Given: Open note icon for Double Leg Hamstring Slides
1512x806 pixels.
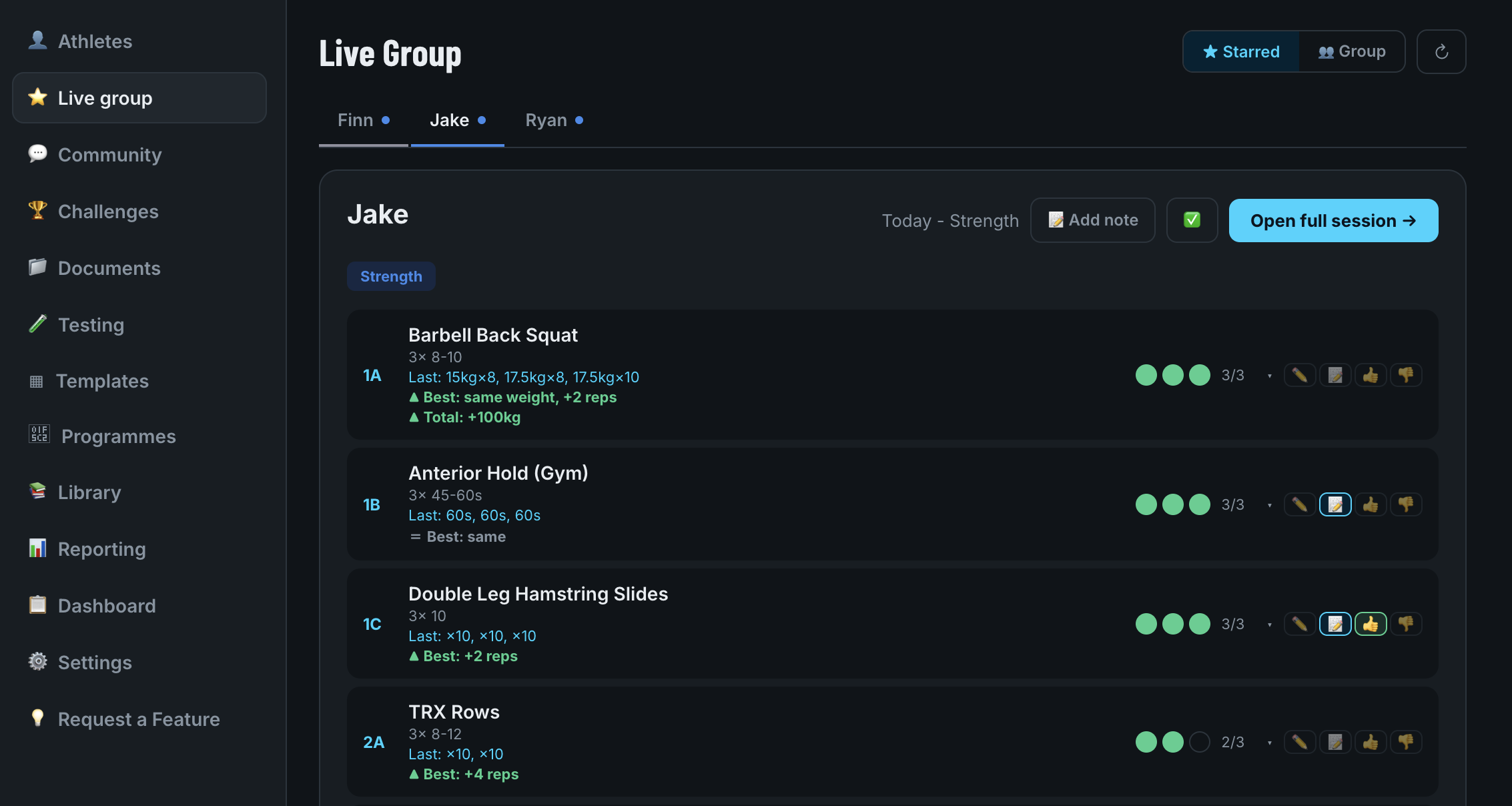Looking at the screenshot, I should (1335, 624).
